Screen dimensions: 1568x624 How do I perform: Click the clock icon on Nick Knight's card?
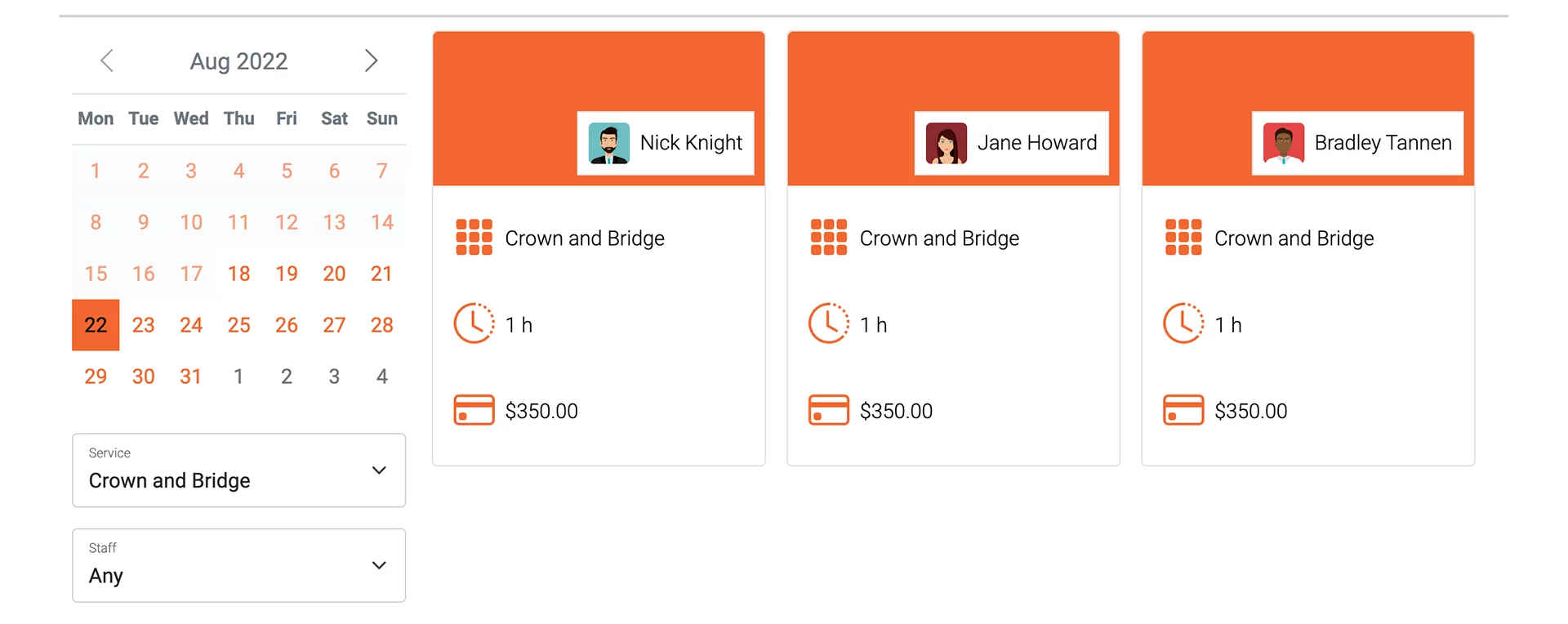[x=474, y=323]
